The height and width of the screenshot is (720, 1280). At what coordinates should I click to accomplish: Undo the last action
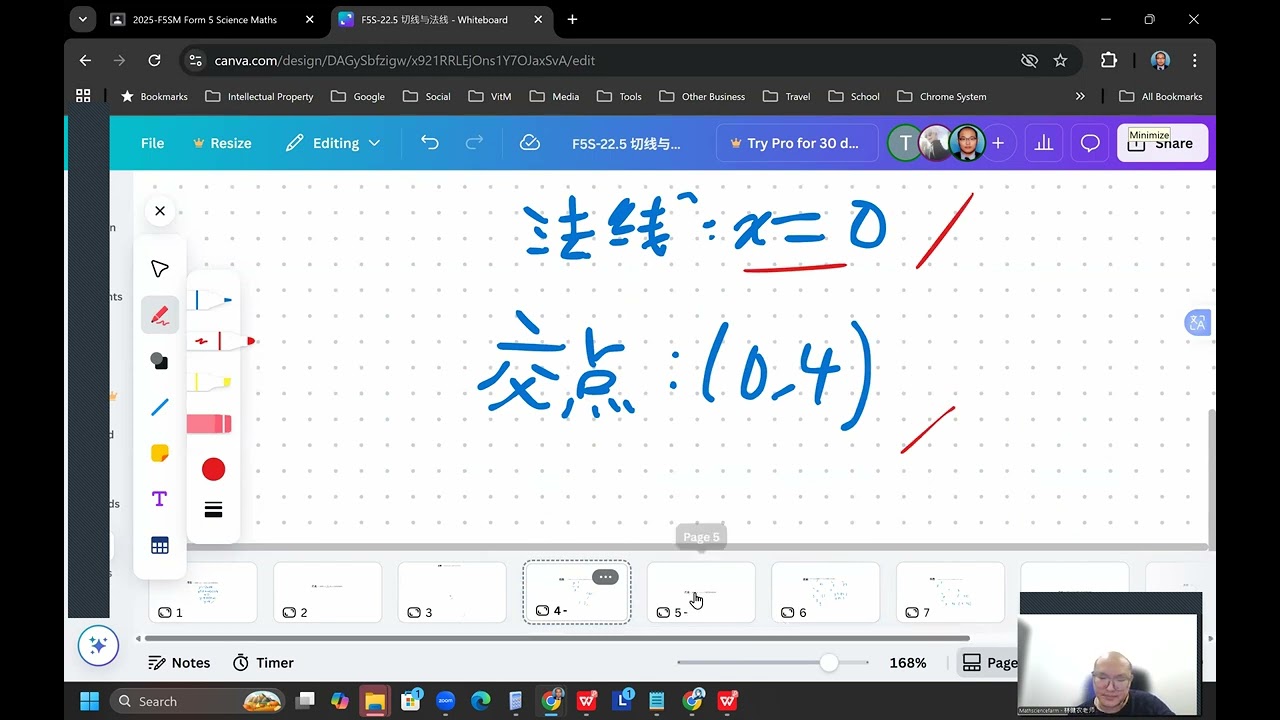[x=430, y=143]
